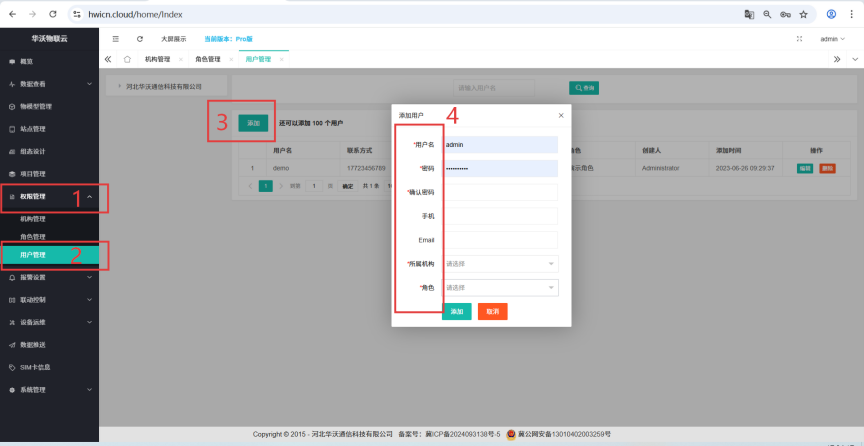
Task: Click the home tab icon
Action: click(x=127, y=60)
